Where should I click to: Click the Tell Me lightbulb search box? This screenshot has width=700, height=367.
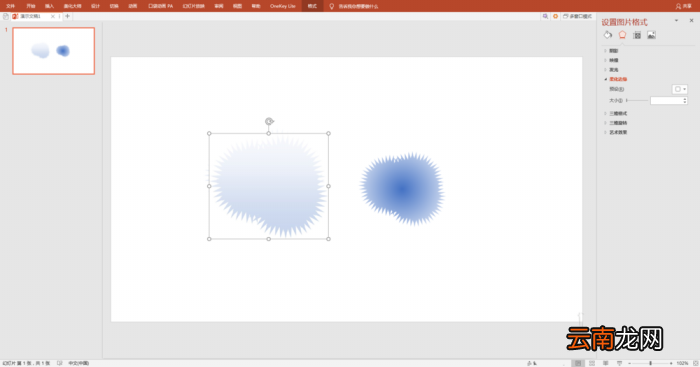click(x=354, y=6)
